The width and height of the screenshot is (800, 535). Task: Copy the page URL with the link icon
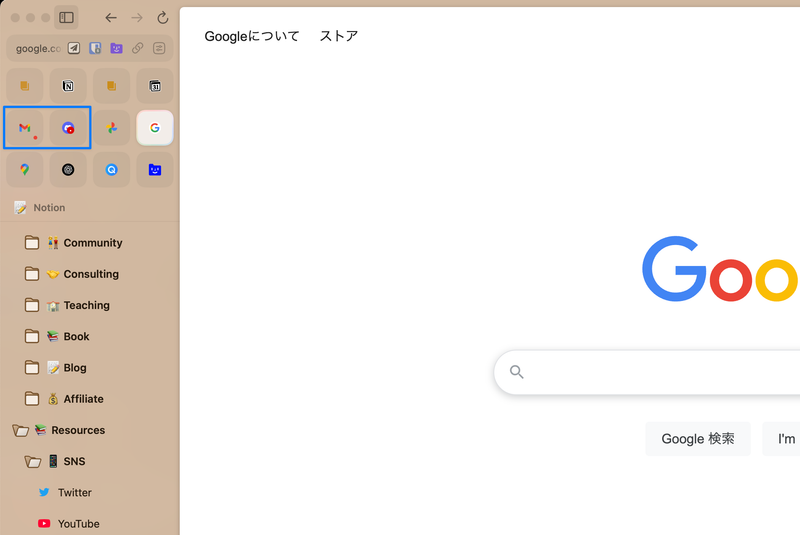pyautogui.click(x=138, y=48)
